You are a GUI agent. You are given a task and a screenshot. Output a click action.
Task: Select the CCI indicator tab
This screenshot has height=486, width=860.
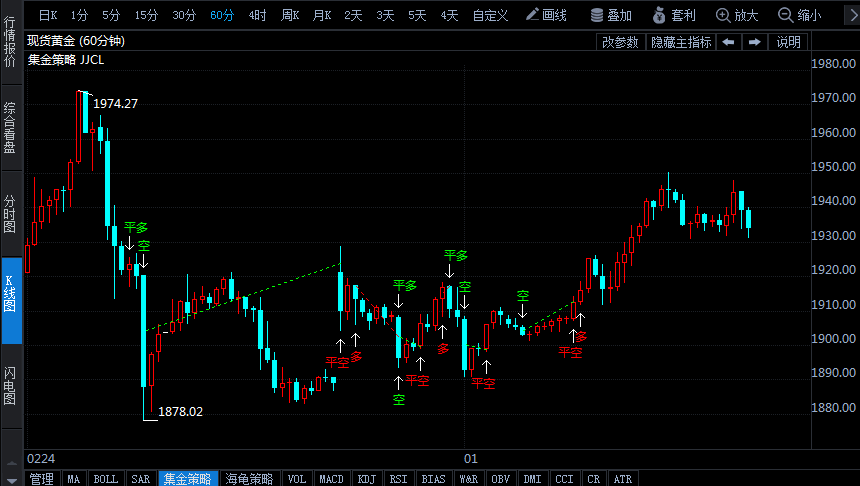(564, 479)
